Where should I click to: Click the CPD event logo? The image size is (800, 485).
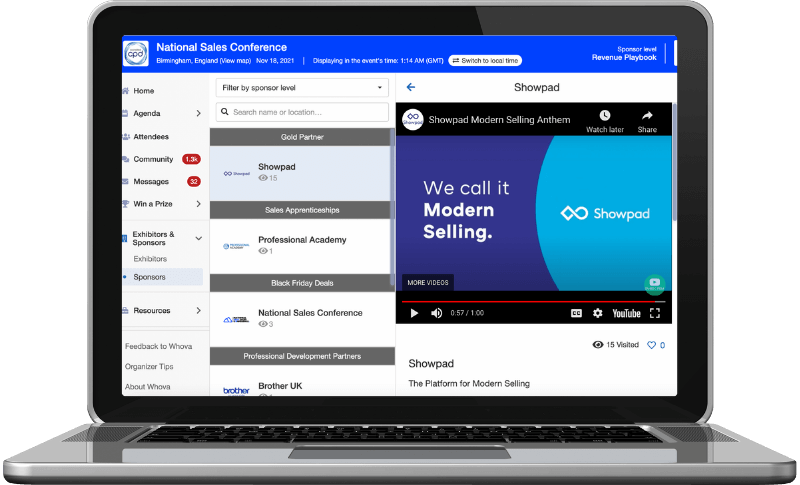tap(136, 53)
